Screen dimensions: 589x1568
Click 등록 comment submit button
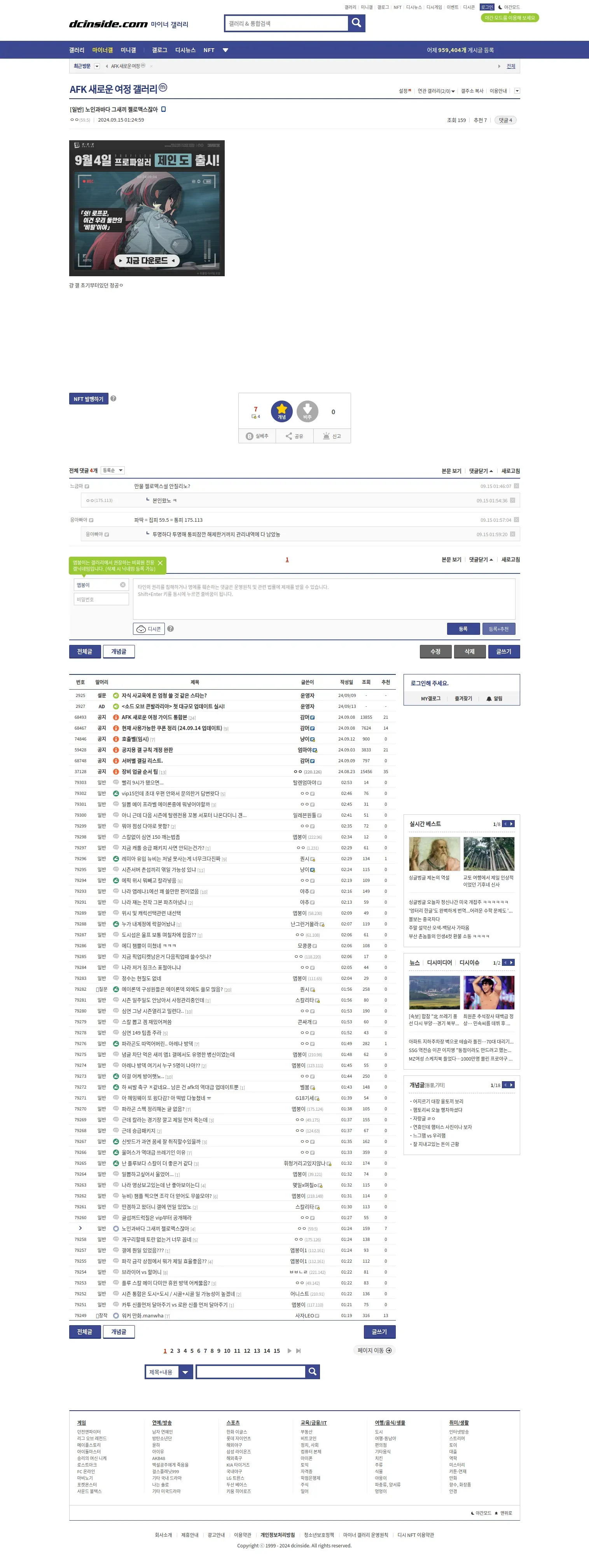coord(463,629)
